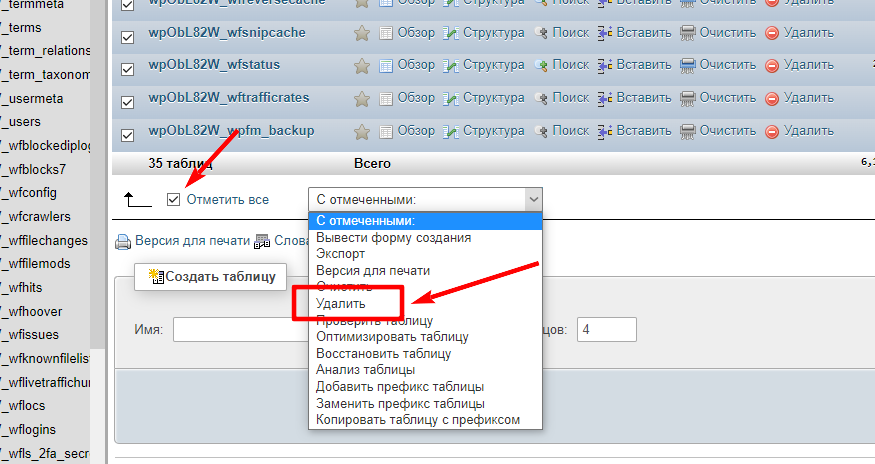Viewport: 875px width, 464px height.
Task: Click red Удалить icon for wpObL82W_wpfm_backup
Action: tap(771, 131)
